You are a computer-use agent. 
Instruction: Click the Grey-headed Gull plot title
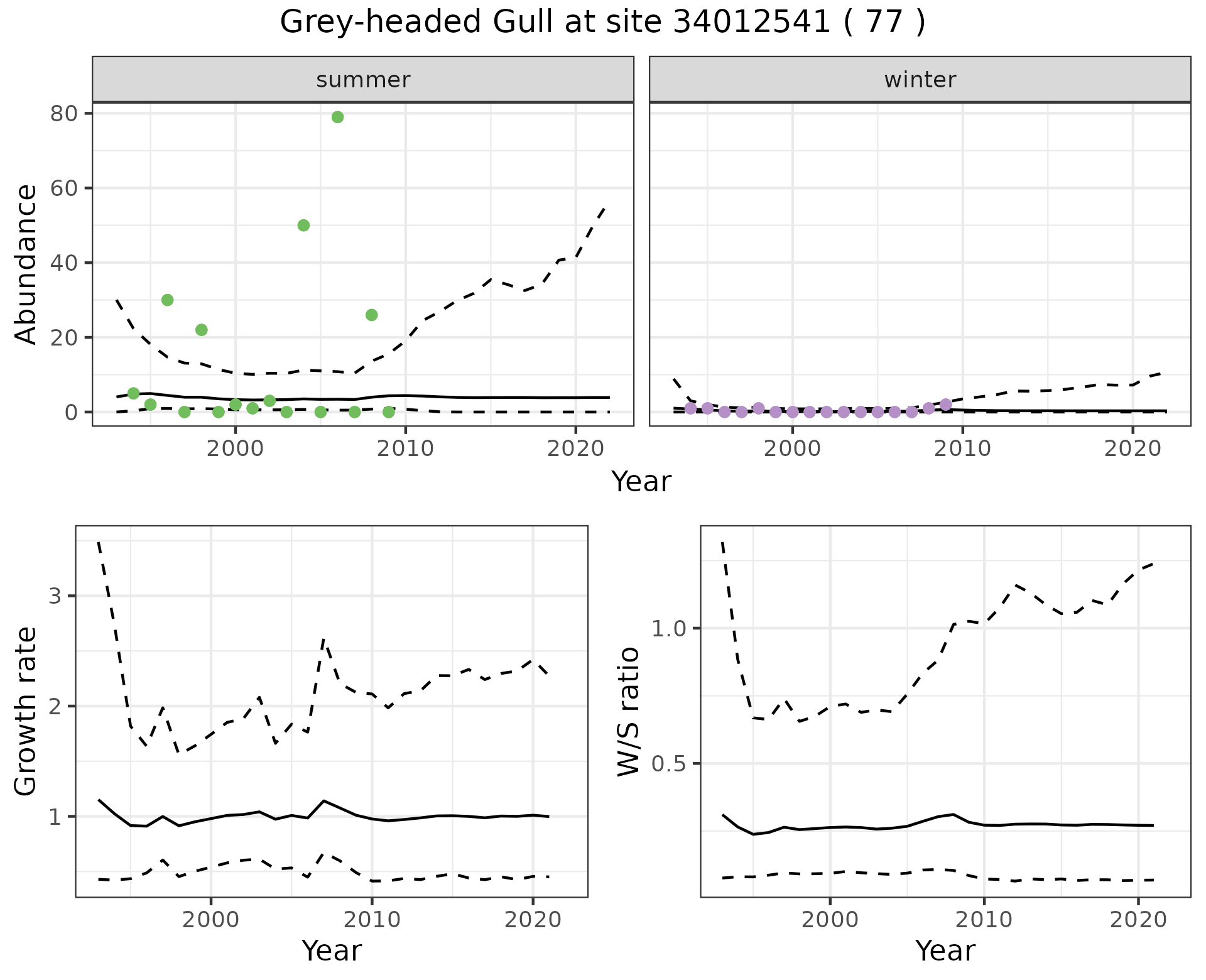[x=602, y=23]
